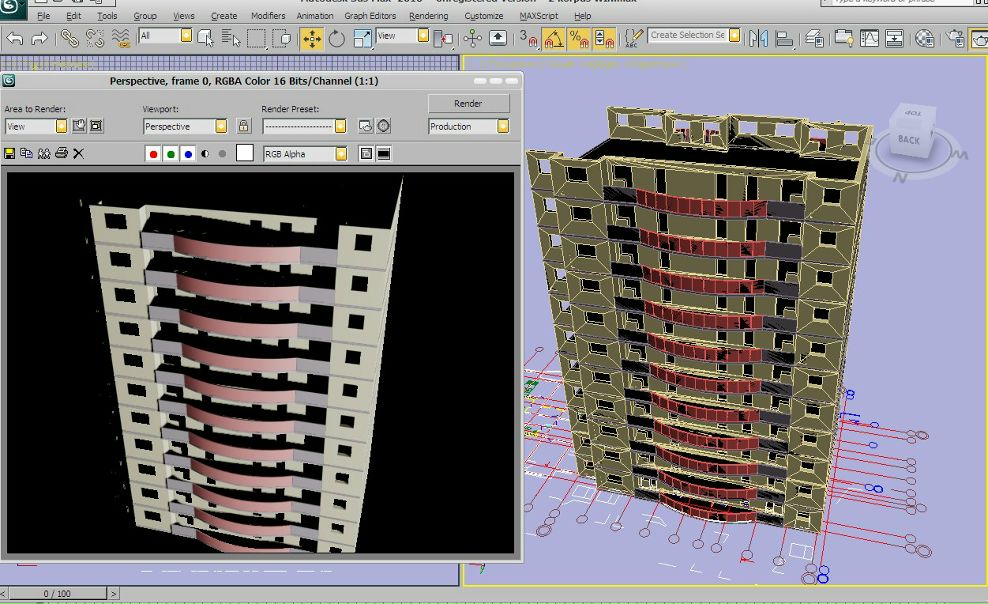This screenshot has width=988, height=604.
Task: Toggle the viewport lock padlock
Action: 243,127
